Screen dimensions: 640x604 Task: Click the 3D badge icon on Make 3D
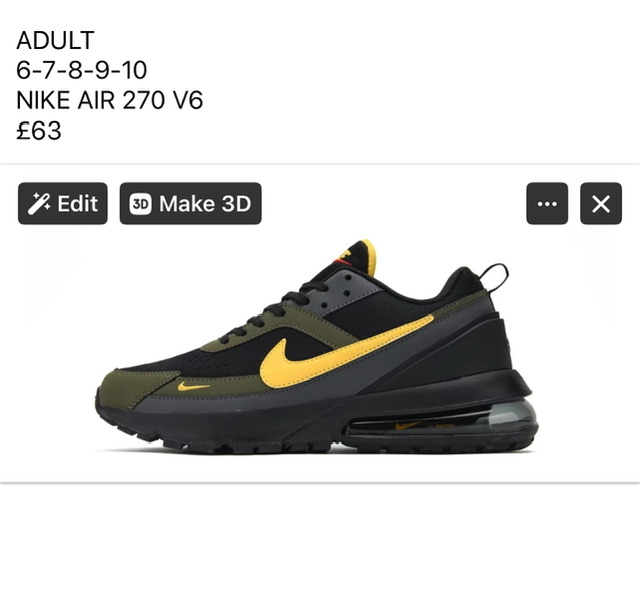click(140, 204)
